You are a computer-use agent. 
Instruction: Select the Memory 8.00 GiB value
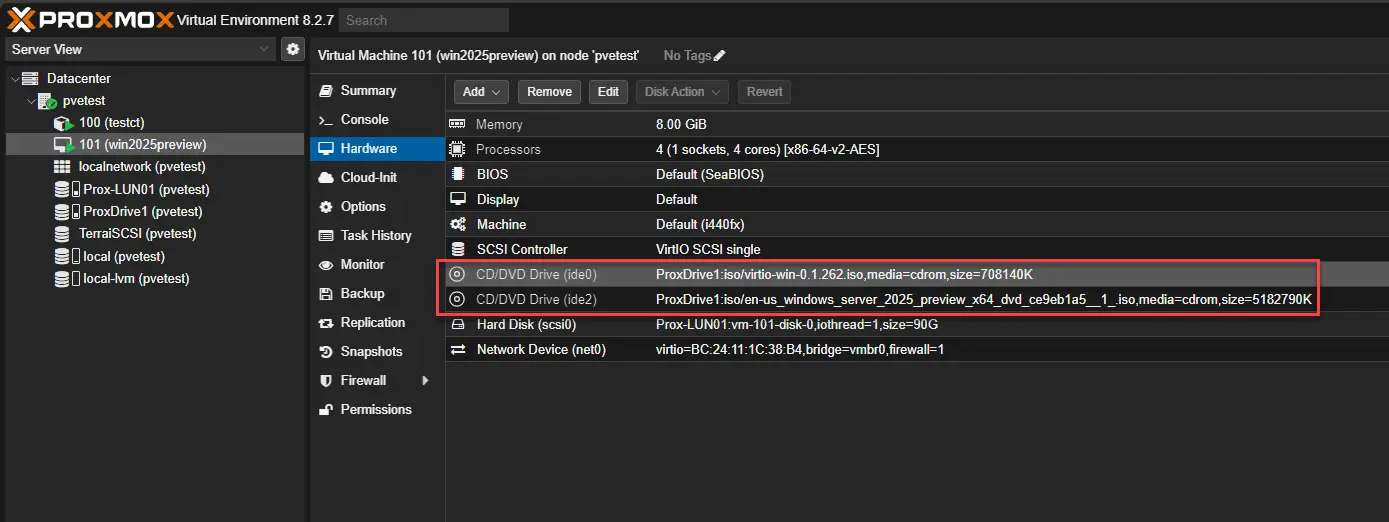[x=681, y=124]
